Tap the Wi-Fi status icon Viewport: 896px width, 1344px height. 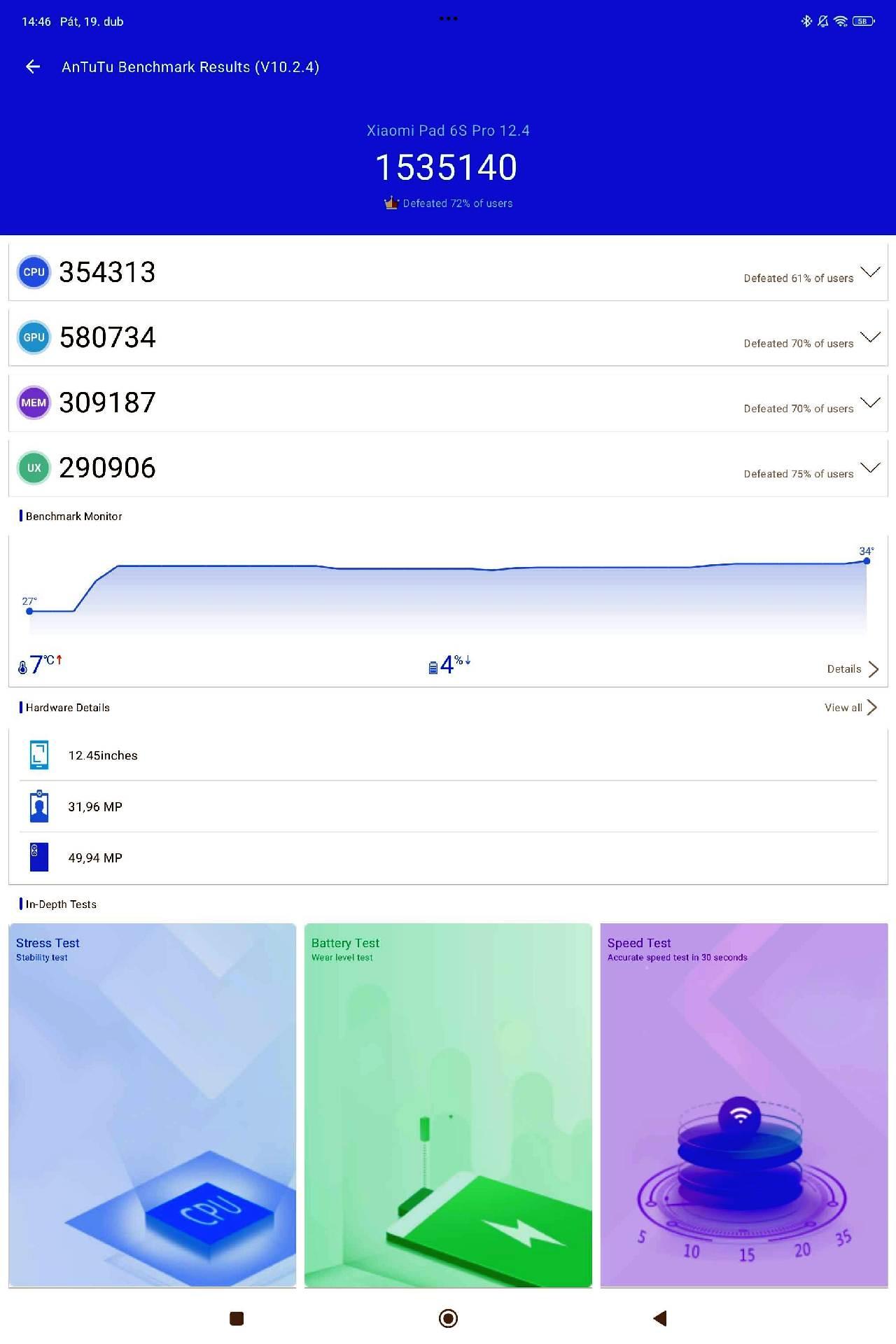(841, 21)
